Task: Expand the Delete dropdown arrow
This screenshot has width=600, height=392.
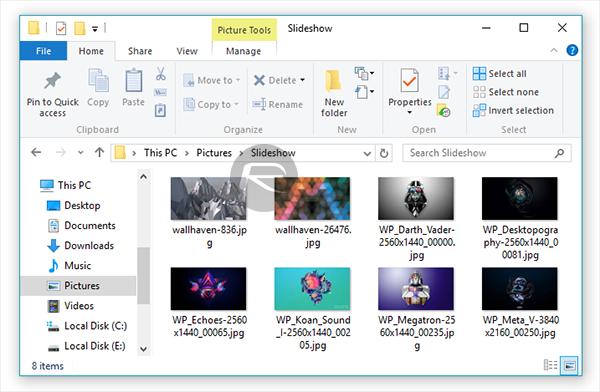Action: [302, 80]
